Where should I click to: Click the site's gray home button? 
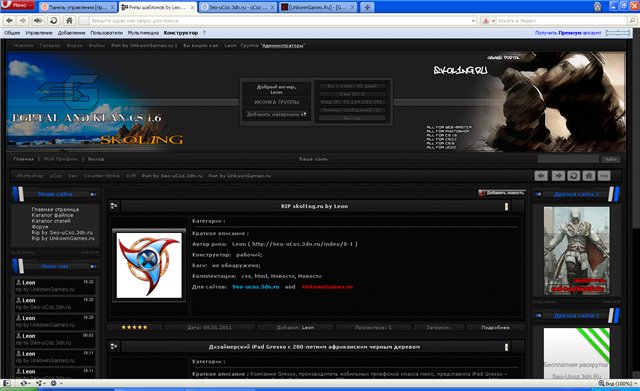tap(588, 176)
